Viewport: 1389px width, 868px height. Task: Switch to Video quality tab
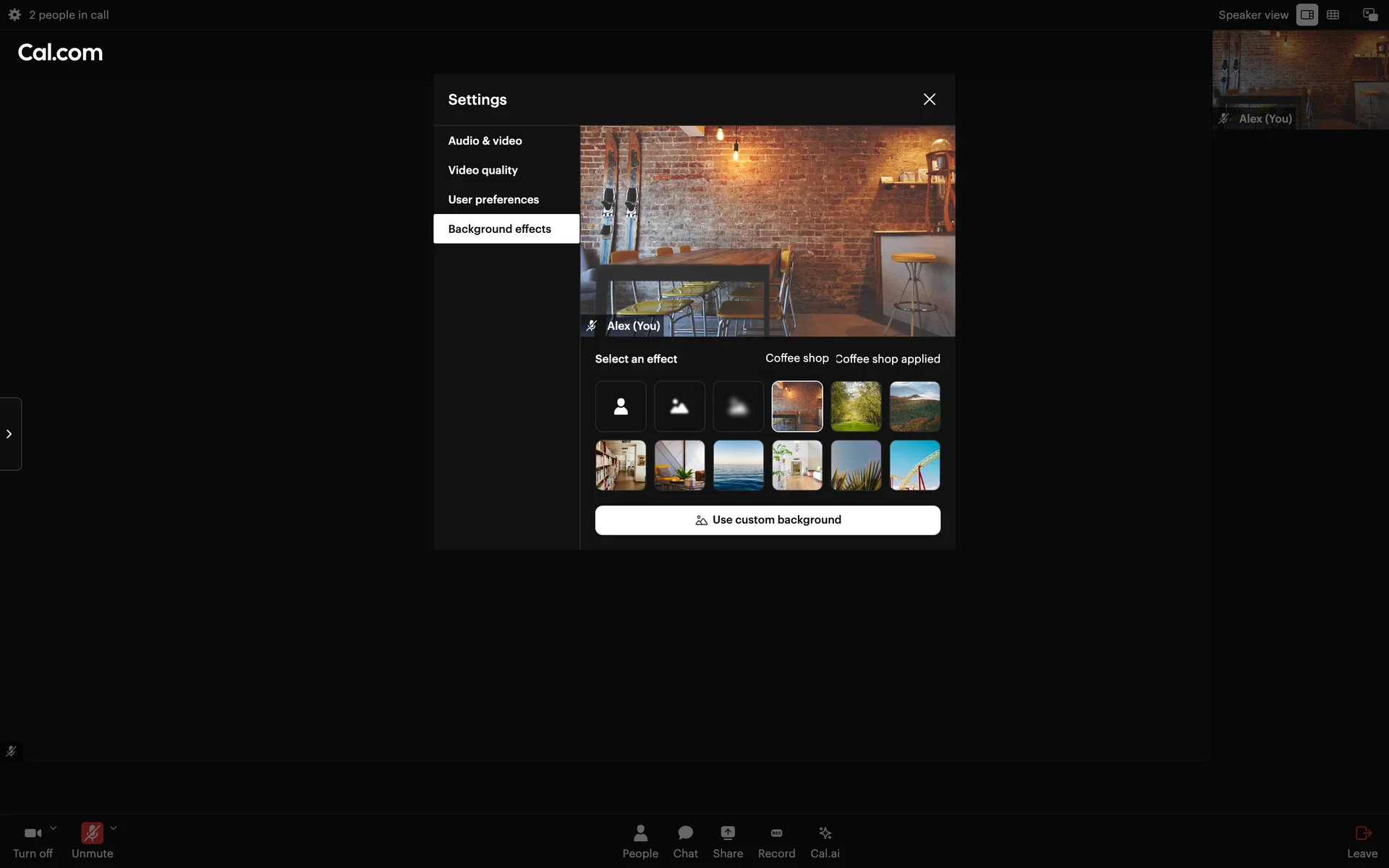click(x=483, y=170)
